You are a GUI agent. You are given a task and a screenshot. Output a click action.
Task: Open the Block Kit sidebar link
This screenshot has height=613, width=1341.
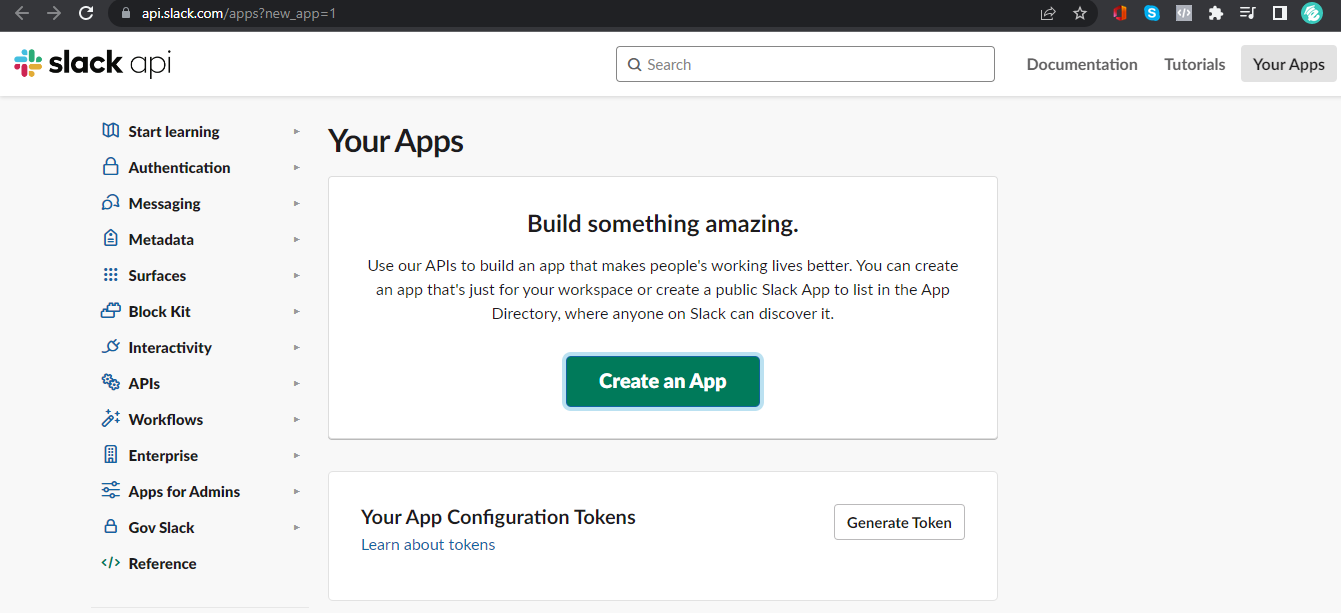point(160,311)
